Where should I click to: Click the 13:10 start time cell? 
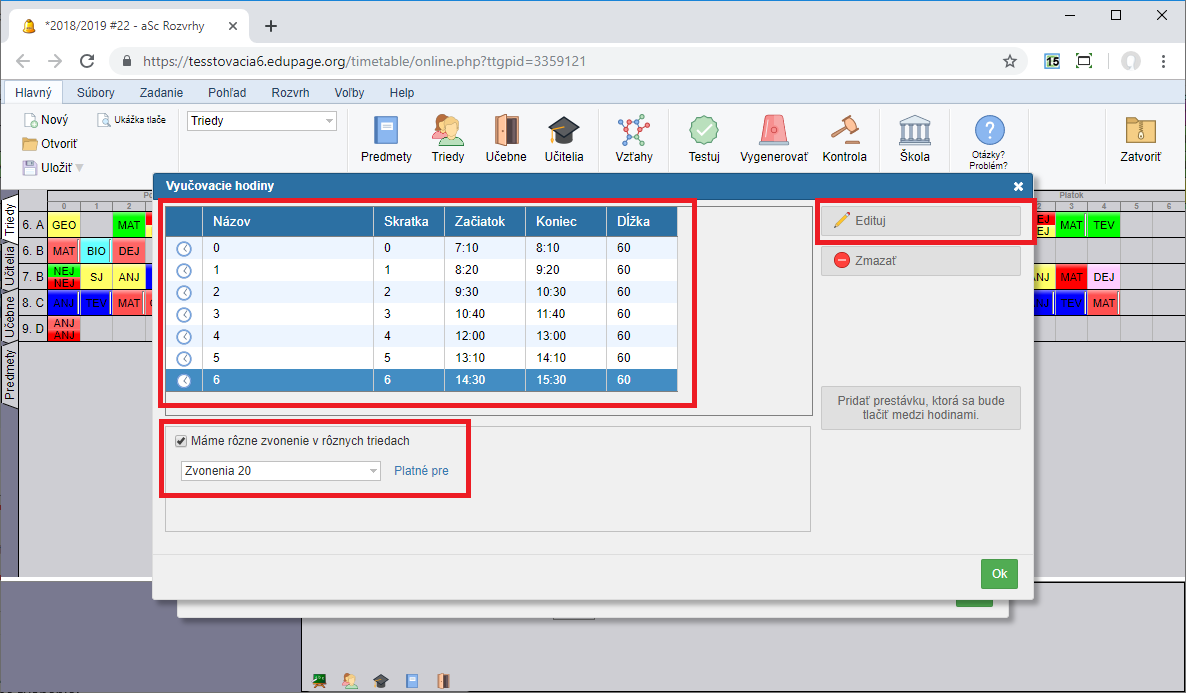485,358
